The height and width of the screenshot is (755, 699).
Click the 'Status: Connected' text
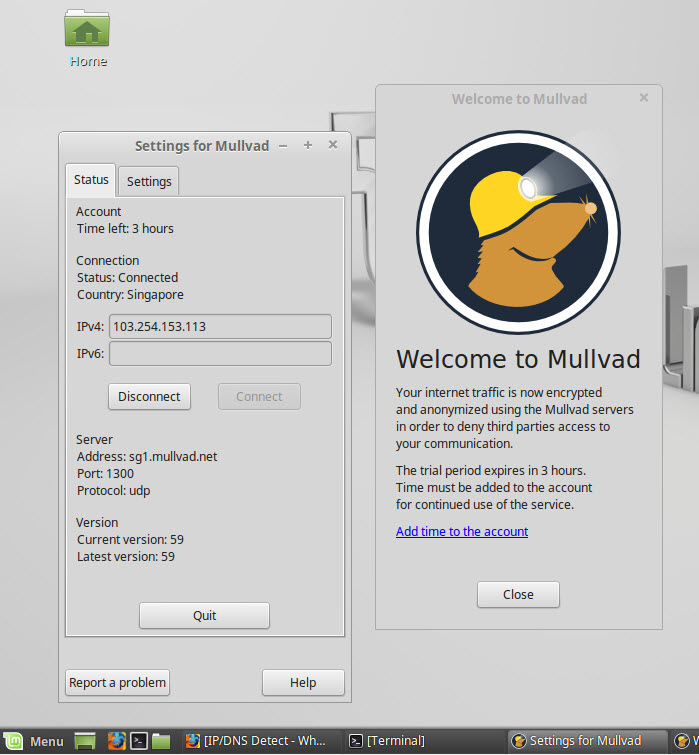[128, 277]
